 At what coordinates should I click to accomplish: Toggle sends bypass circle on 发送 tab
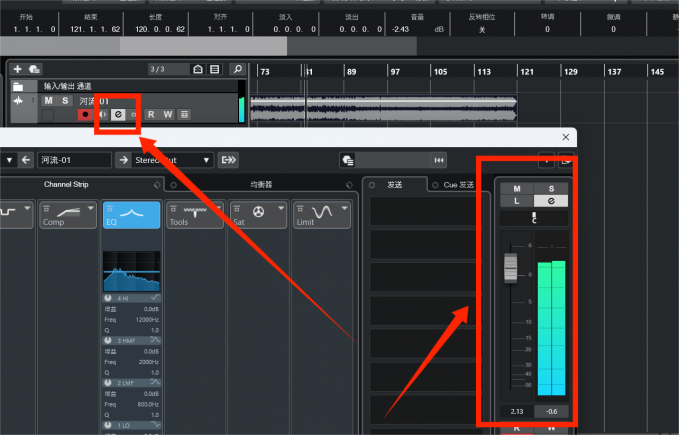[x=372, y=185]
